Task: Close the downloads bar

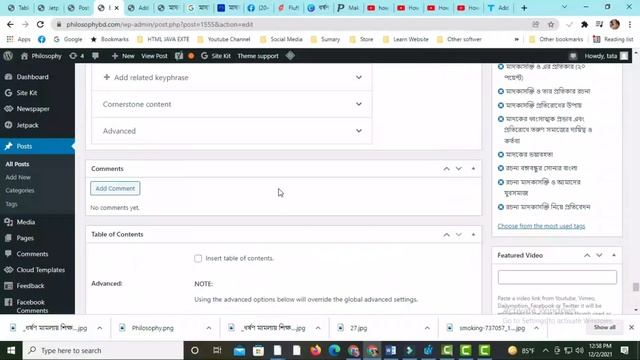Action: point(631,327)
